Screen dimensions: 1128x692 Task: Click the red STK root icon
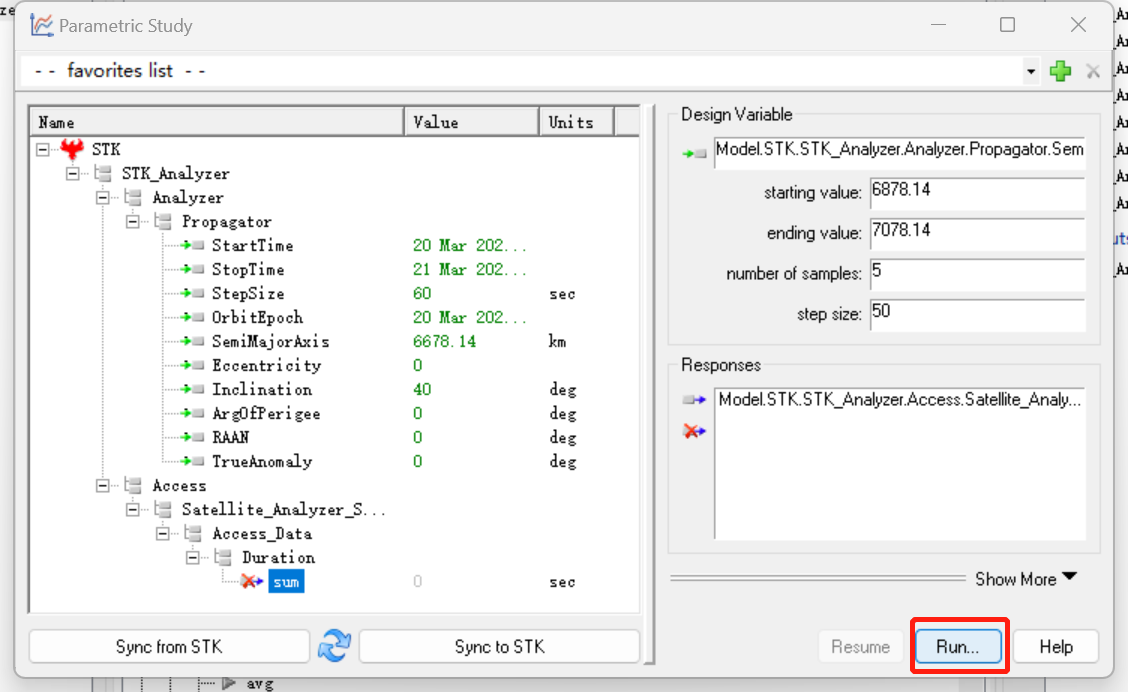(72, 150)
